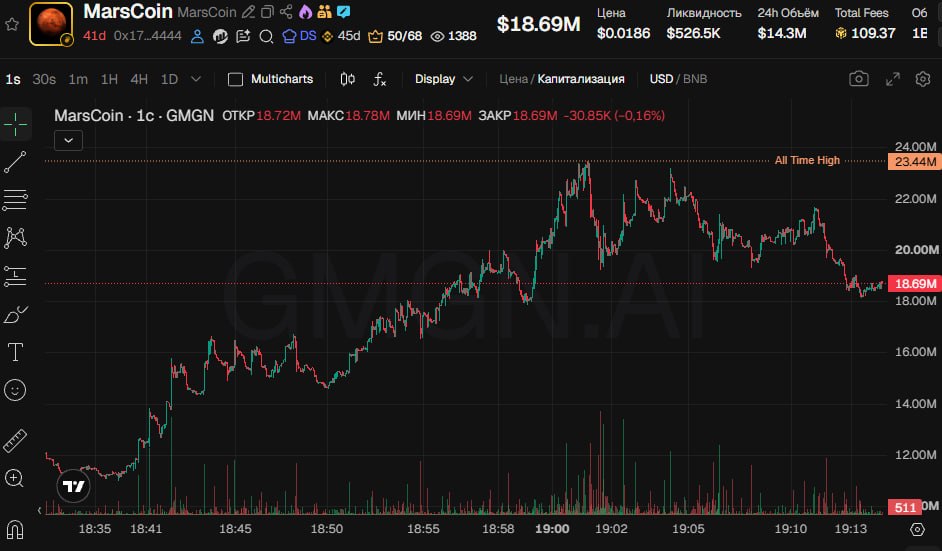This screenshot has width=942, height=551.
Task: Click the yellow people group icon
Action: coord(324,11)
